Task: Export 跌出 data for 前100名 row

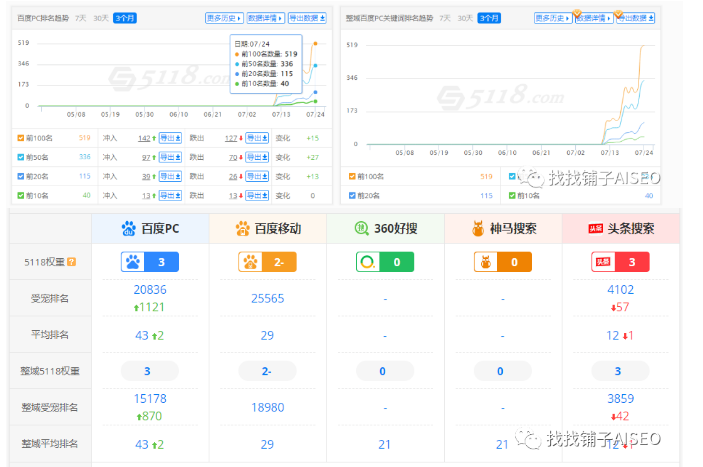Action: (x=257, y=138)
